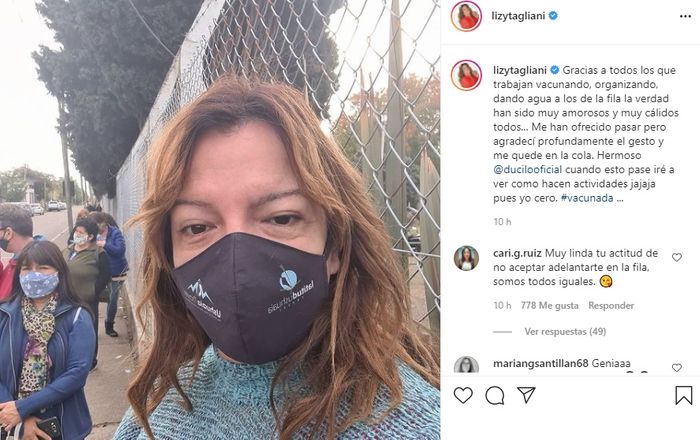Open the three-dots more options menu

tap(685, 16)
